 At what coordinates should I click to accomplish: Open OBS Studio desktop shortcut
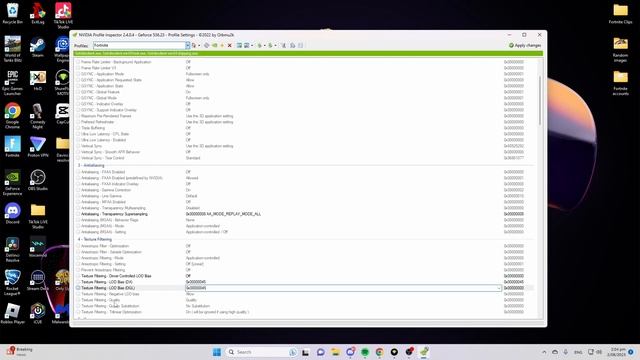38,180
